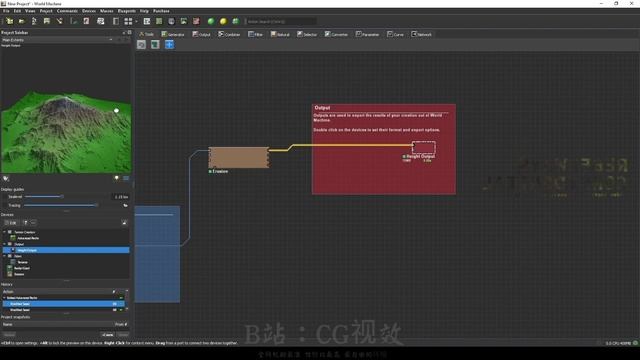Click the icon at right of Devices toolbar
The height and width of the screenshot is (360, 640).
[x=124, y=222]
